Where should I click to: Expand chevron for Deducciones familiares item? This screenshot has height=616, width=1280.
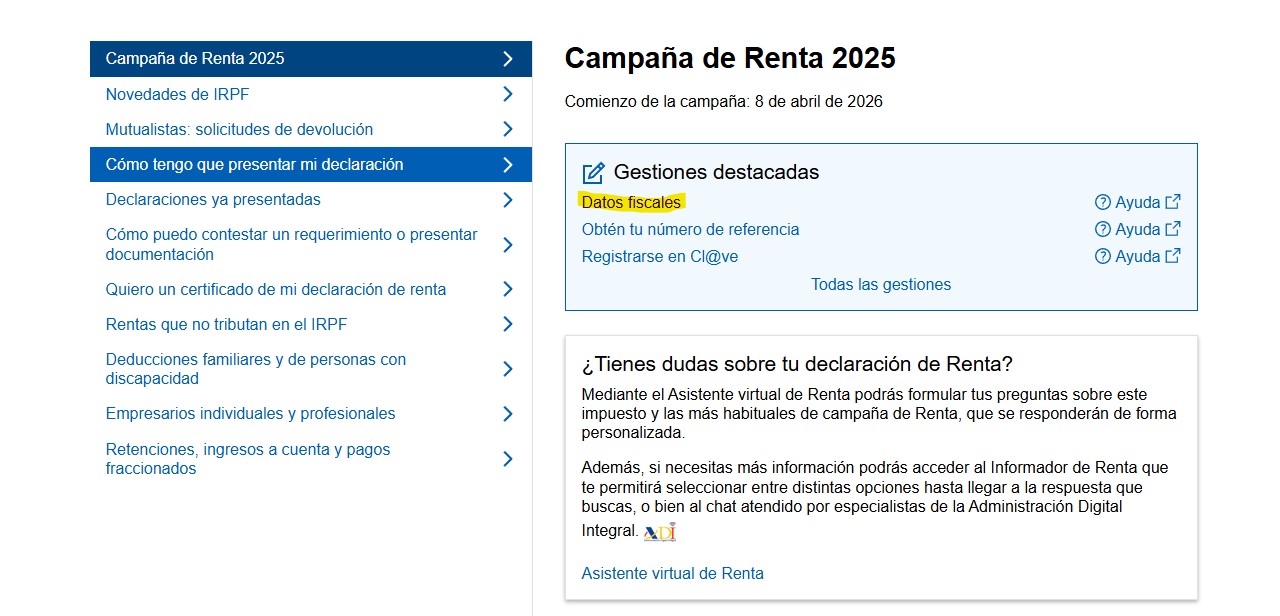tap(508, 369)
